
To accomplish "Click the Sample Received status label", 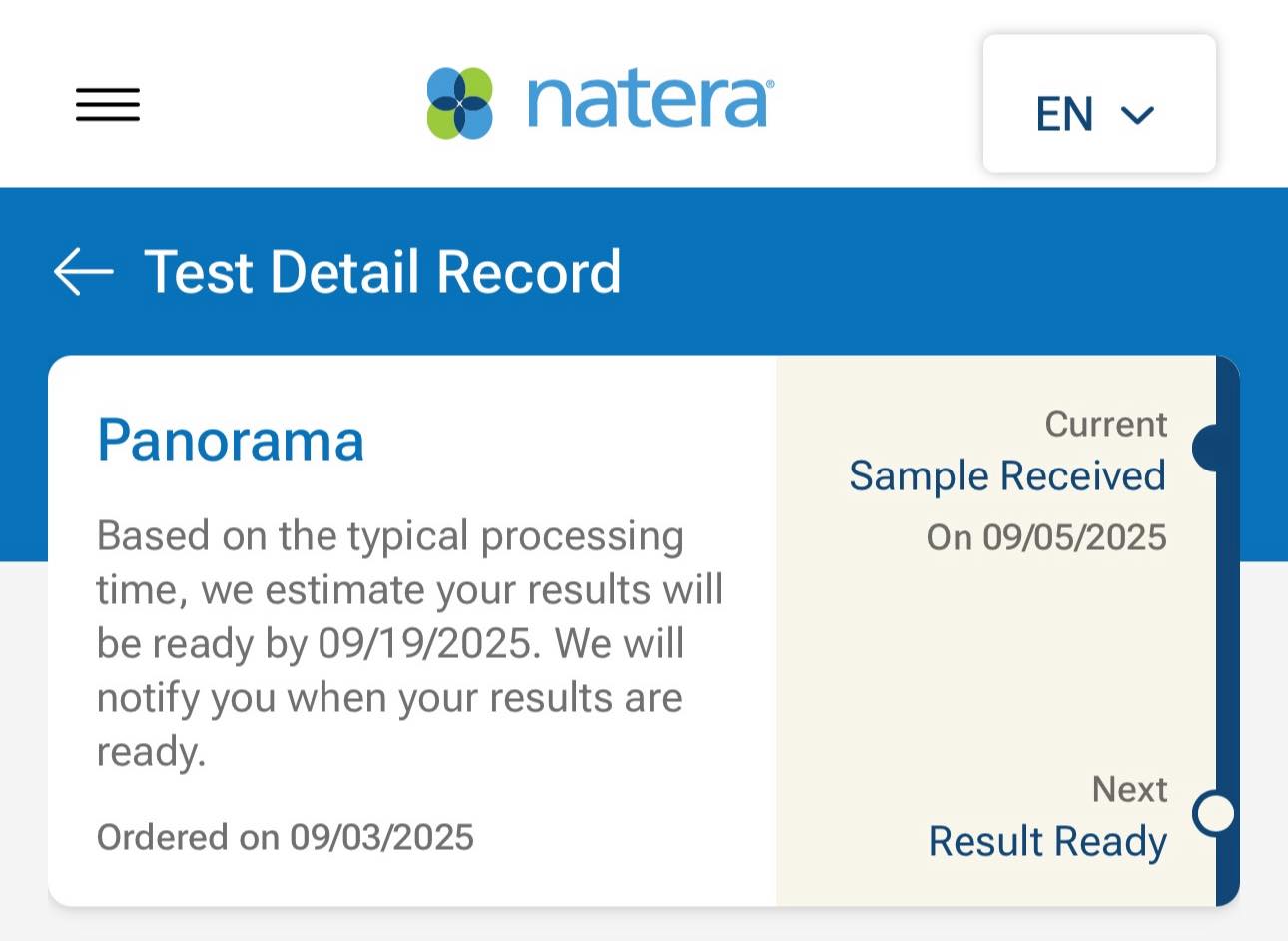I will 1007,476.
